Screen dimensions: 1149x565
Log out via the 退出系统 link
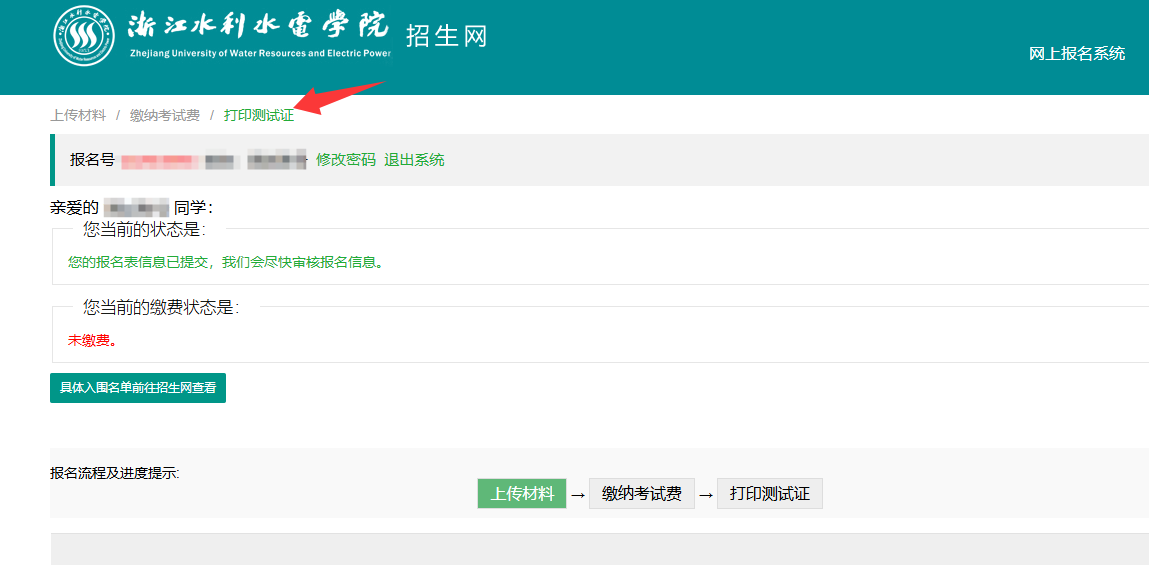(x=414, y=160)
